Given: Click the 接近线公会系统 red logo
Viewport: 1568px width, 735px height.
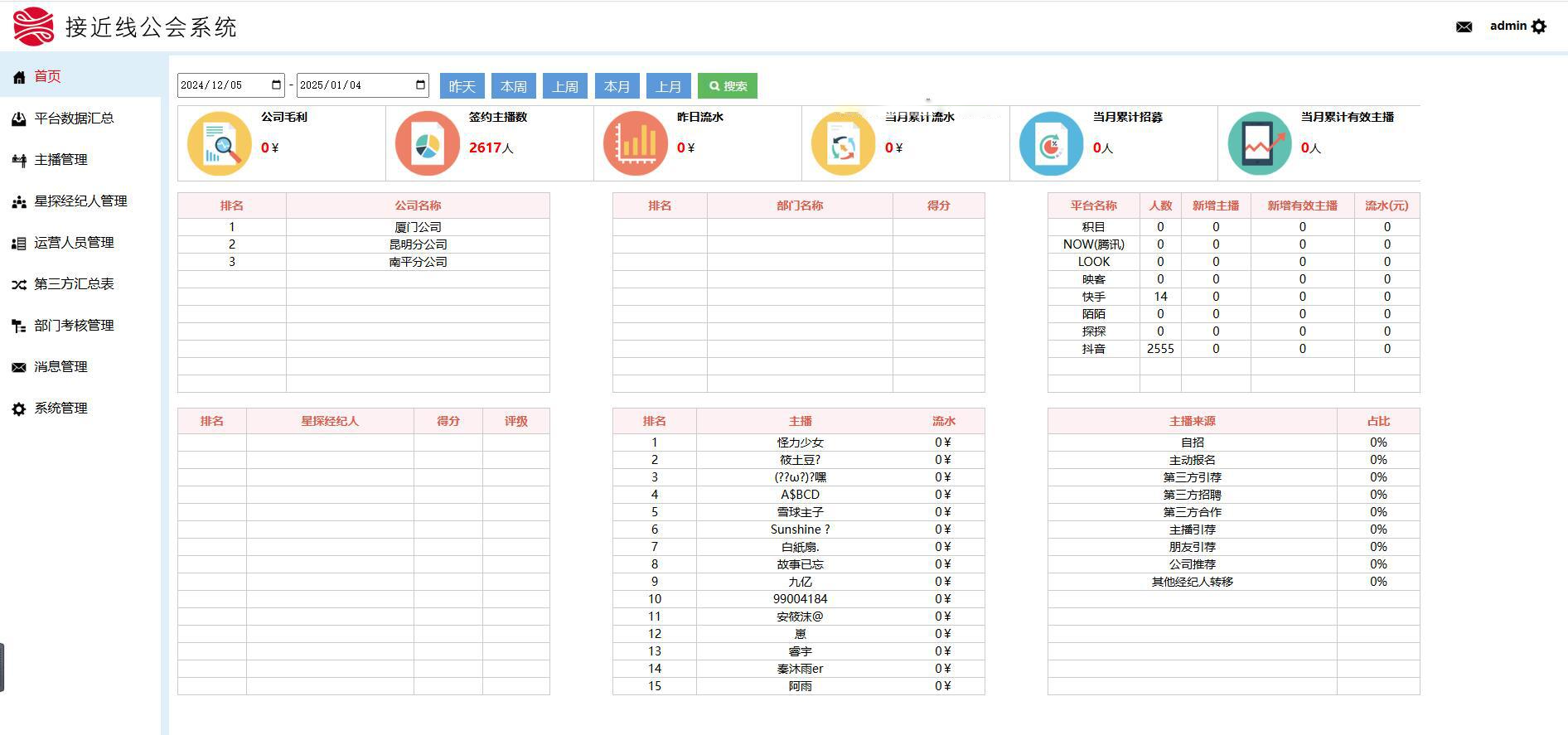Looking at the screenshot, I should (x=33, y=27).
